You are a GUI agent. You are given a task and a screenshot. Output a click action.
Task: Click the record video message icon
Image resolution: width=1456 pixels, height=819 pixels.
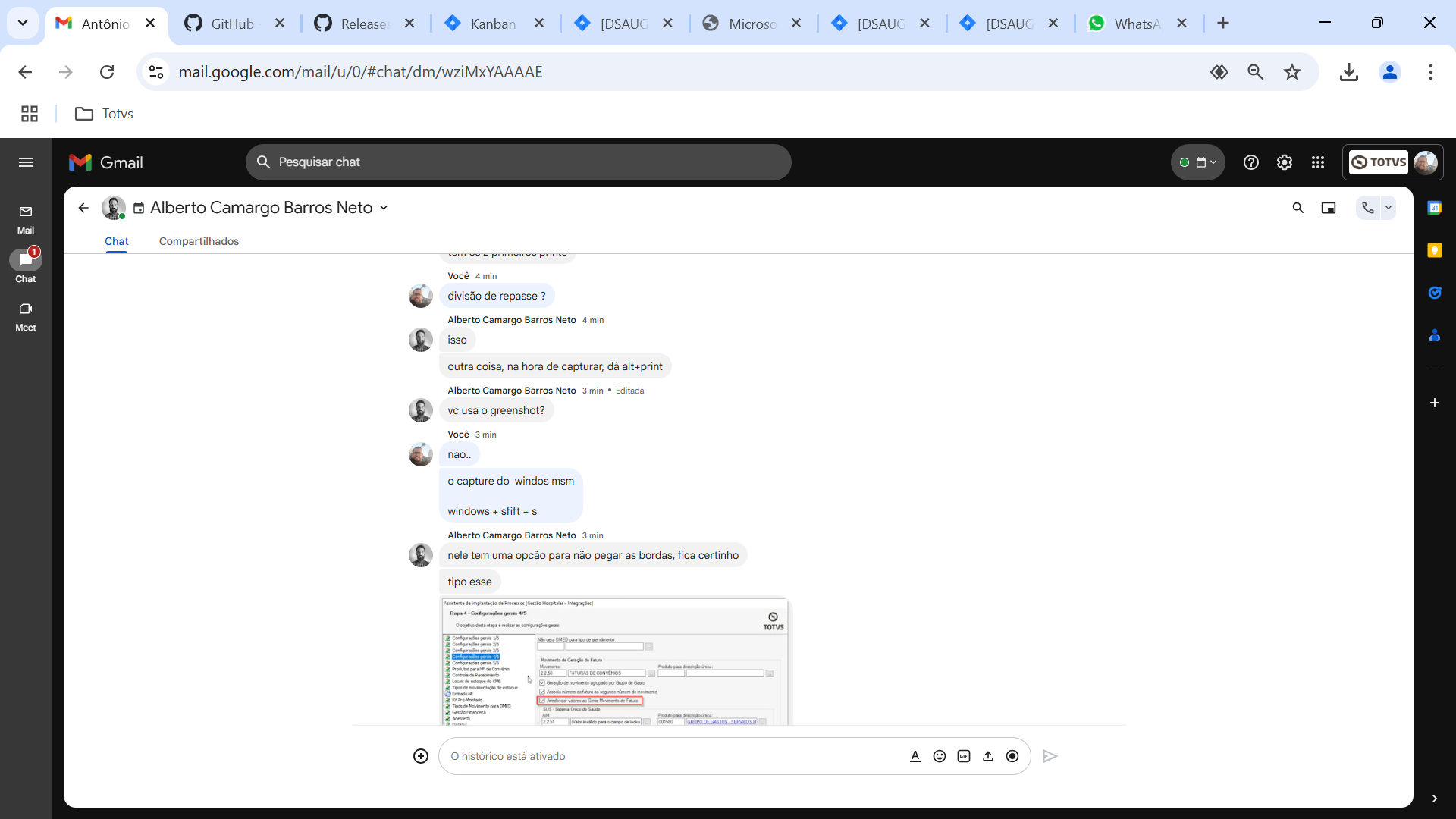click(1012, 756)
